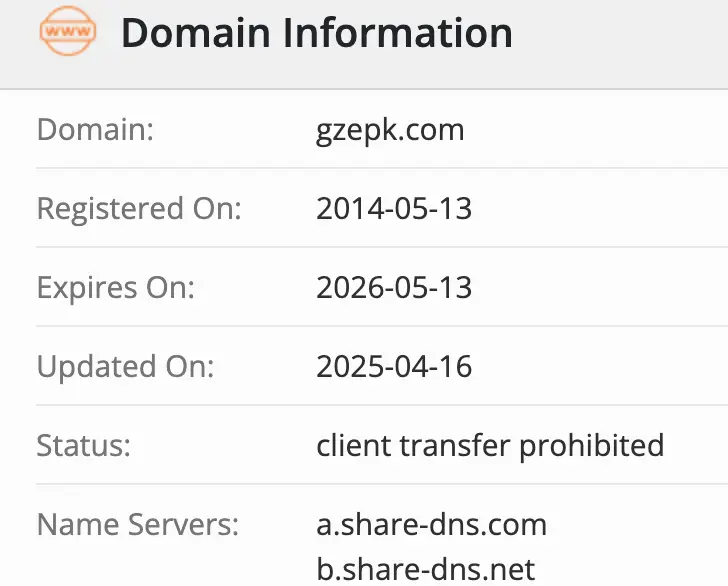Click the client transfer prohibited status
The height and width of the screenshot is (586, 728).
[490, 445]
